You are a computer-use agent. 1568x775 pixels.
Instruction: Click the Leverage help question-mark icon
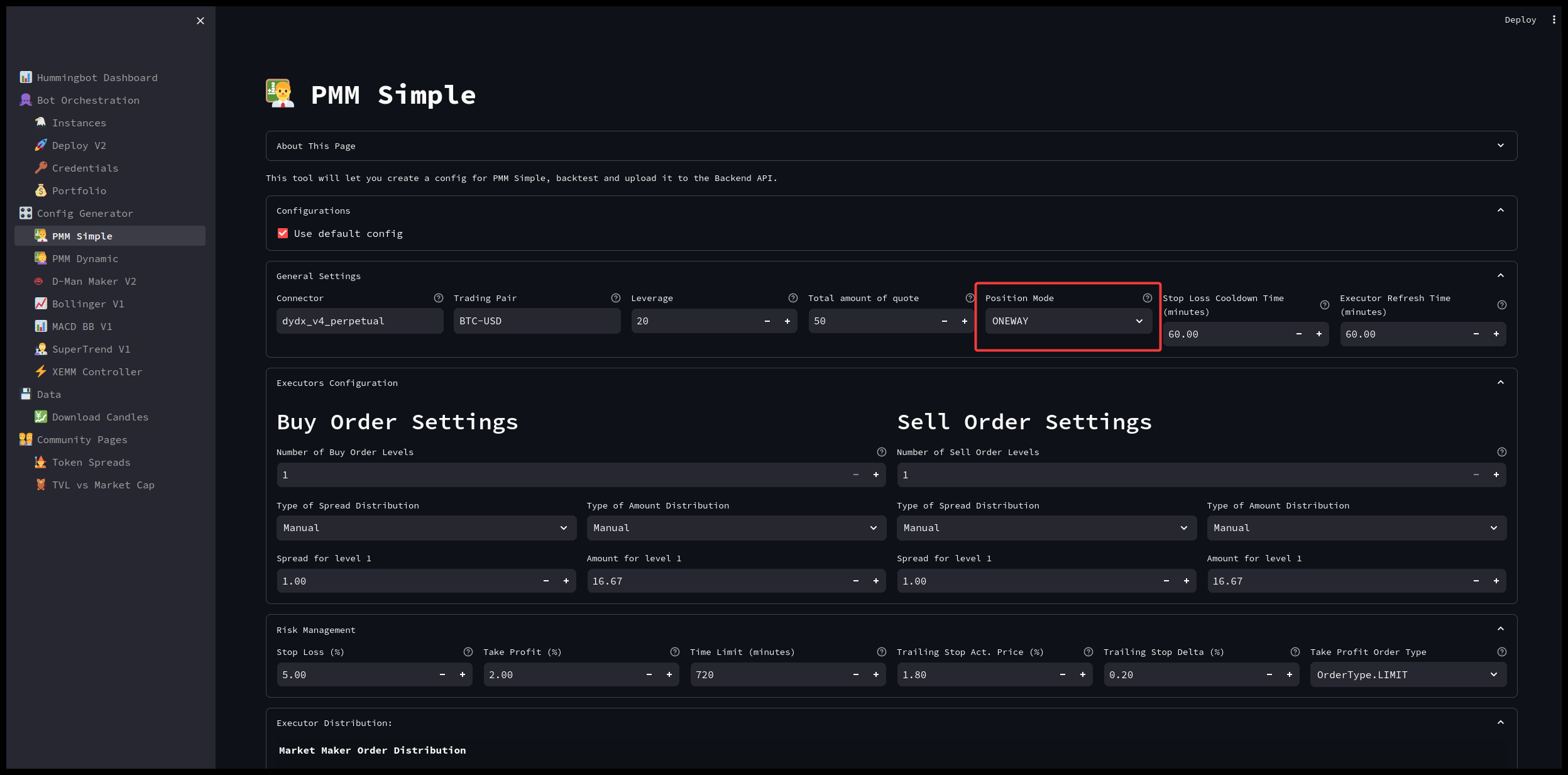coord(793,298)
